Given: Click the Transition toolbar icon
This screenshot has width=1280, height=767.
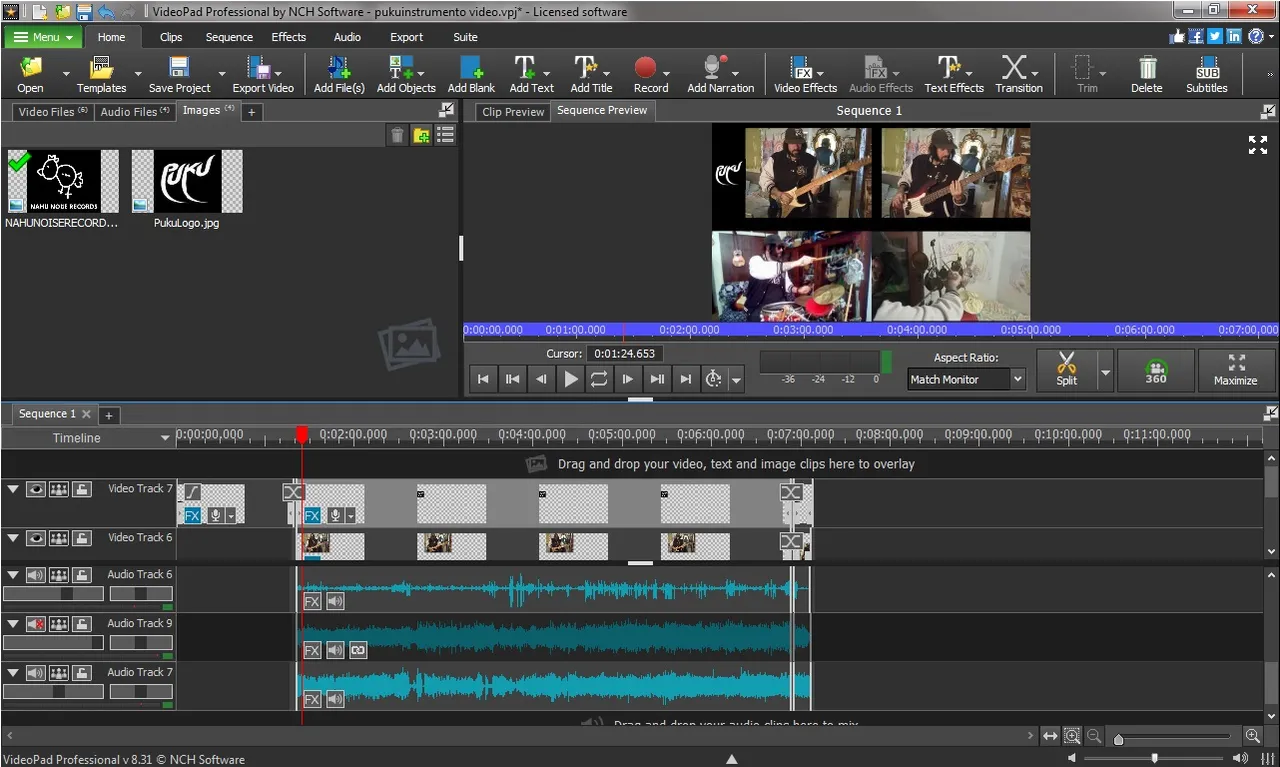Looking at the screenshot, I should [x=1014, y=68].
